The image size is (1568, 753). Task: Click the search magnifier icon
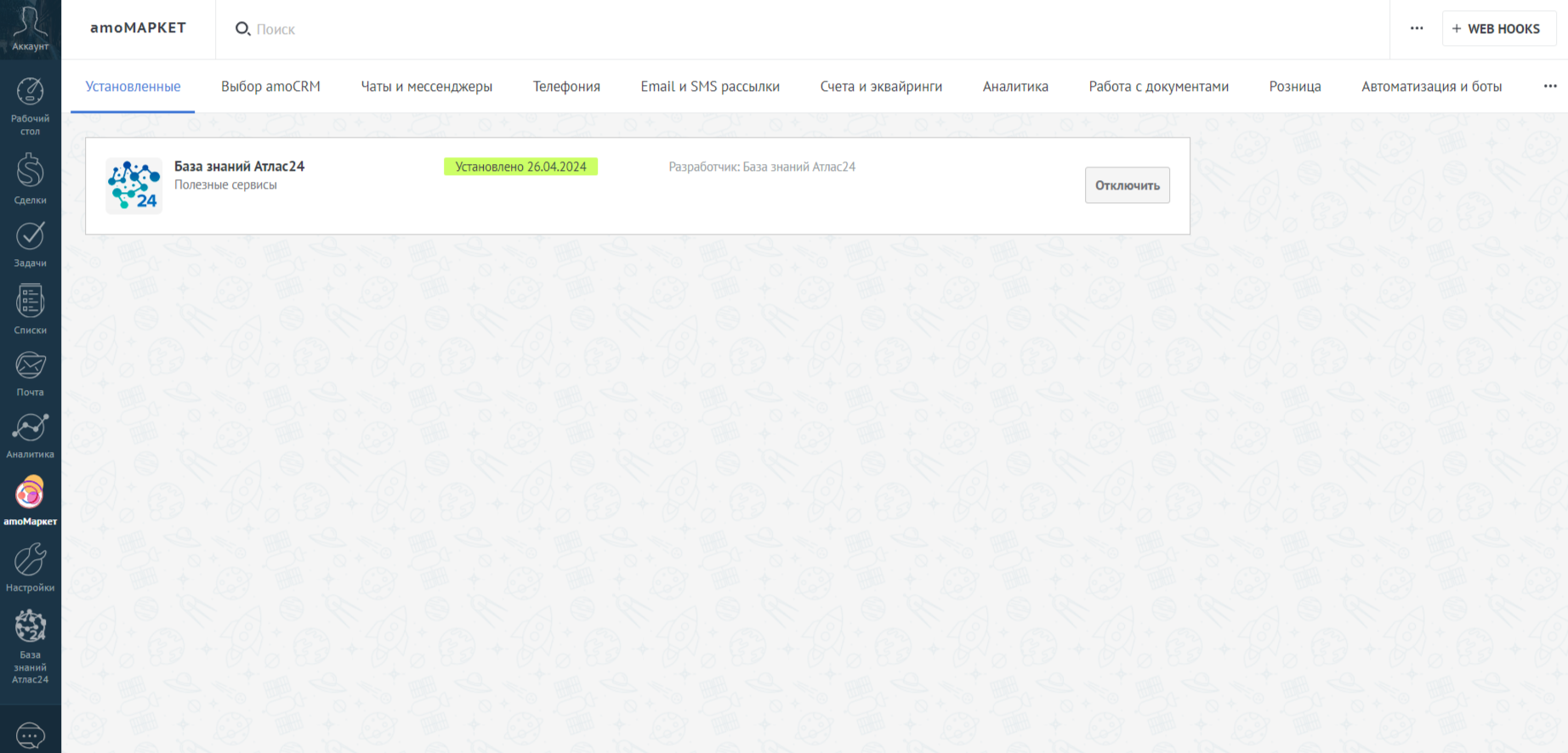[x=242, y=29]
